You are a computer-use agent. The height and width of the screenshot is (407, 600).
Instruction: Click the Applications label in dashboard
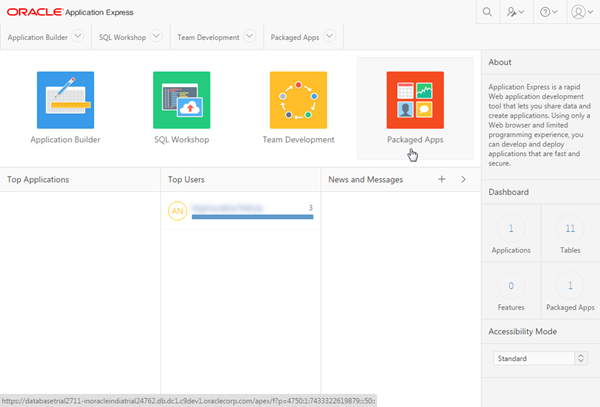[x=511, y=250]
